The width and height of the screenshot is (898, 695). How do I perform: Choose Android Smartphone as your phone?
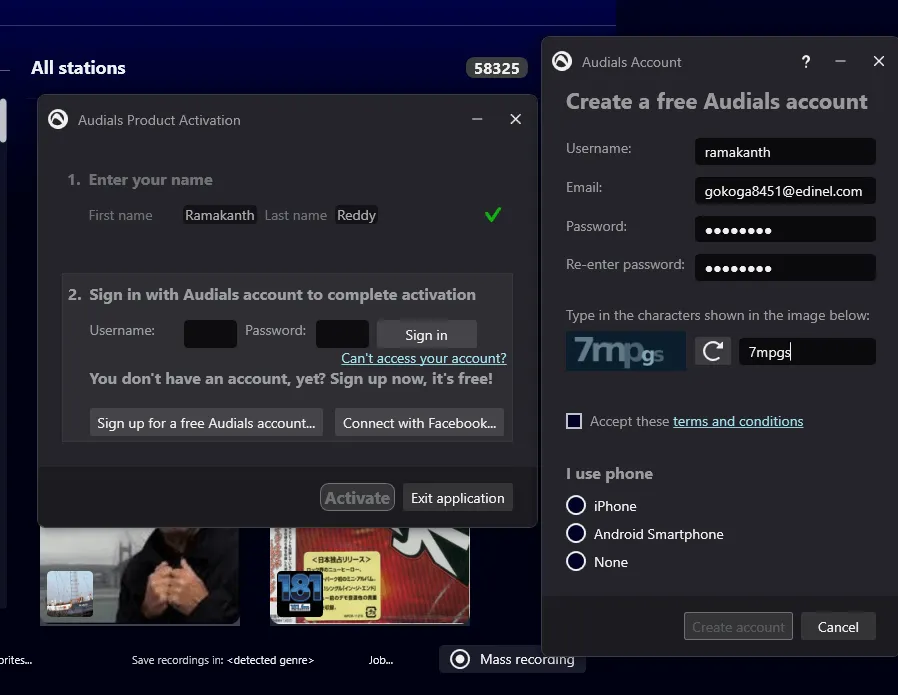[x=576, y=533]
